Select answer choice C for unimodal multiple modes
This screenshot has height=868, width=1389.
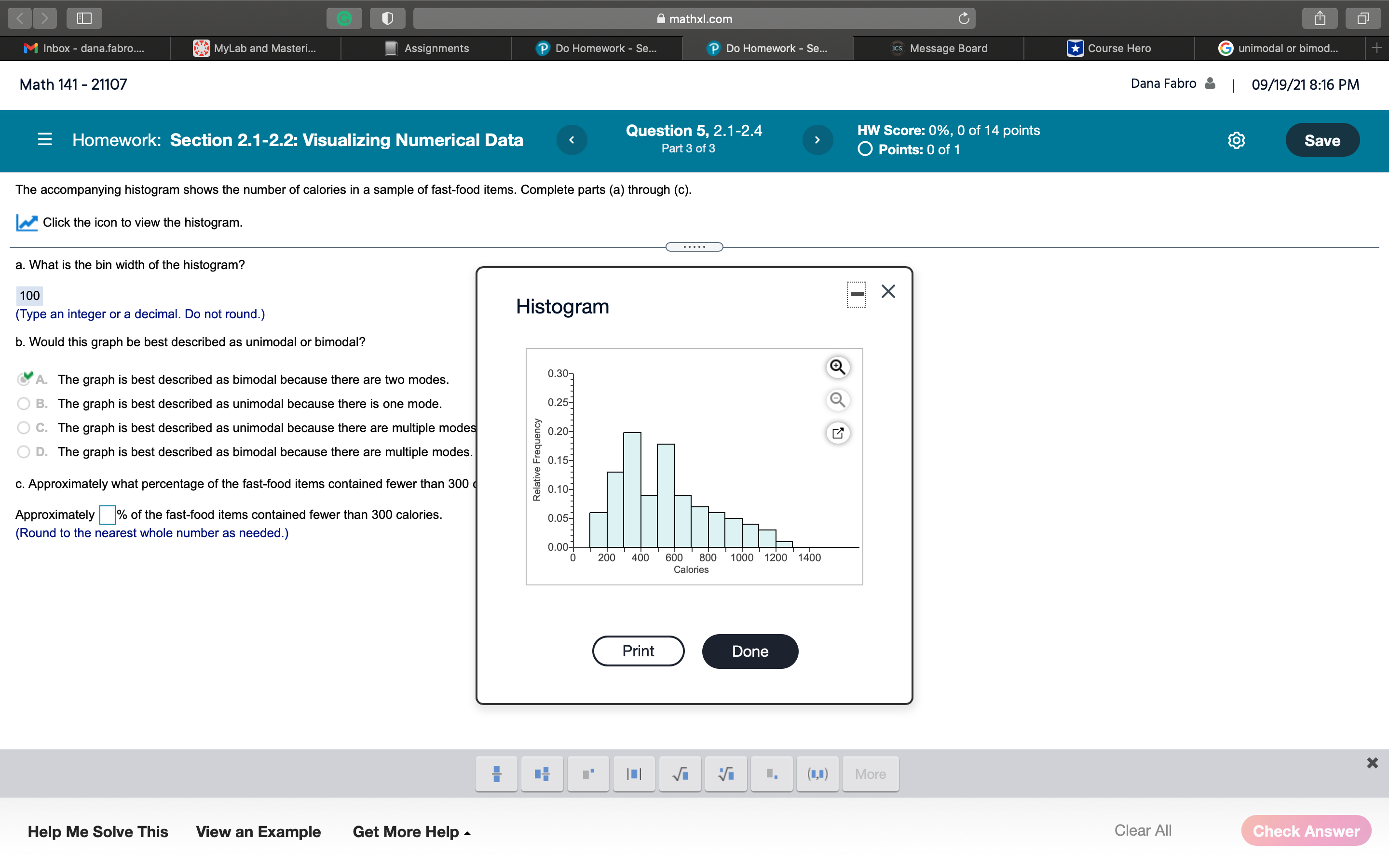[23, 428]
